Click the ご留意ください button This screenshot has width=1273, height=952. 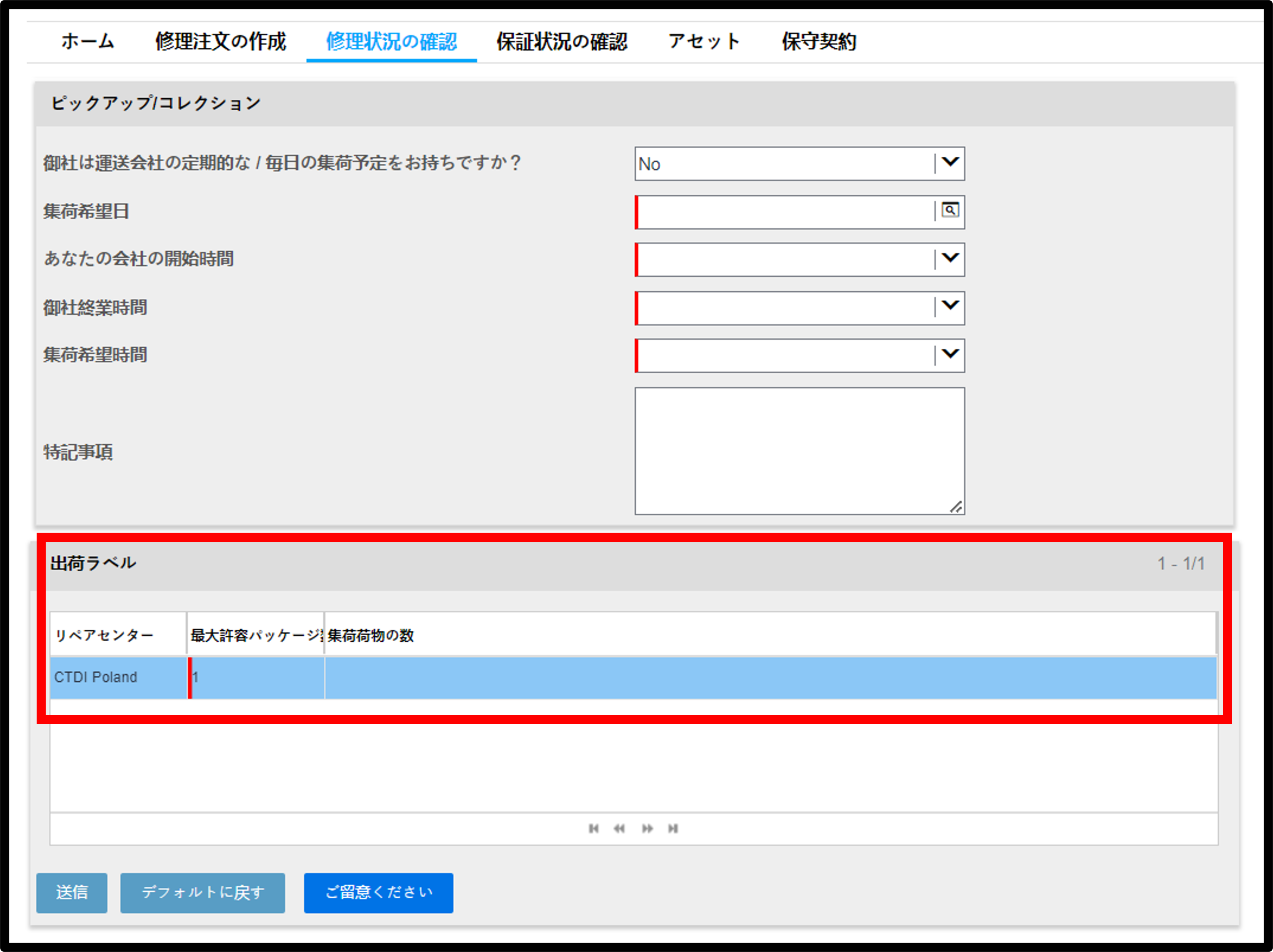[x=379, y=893]
